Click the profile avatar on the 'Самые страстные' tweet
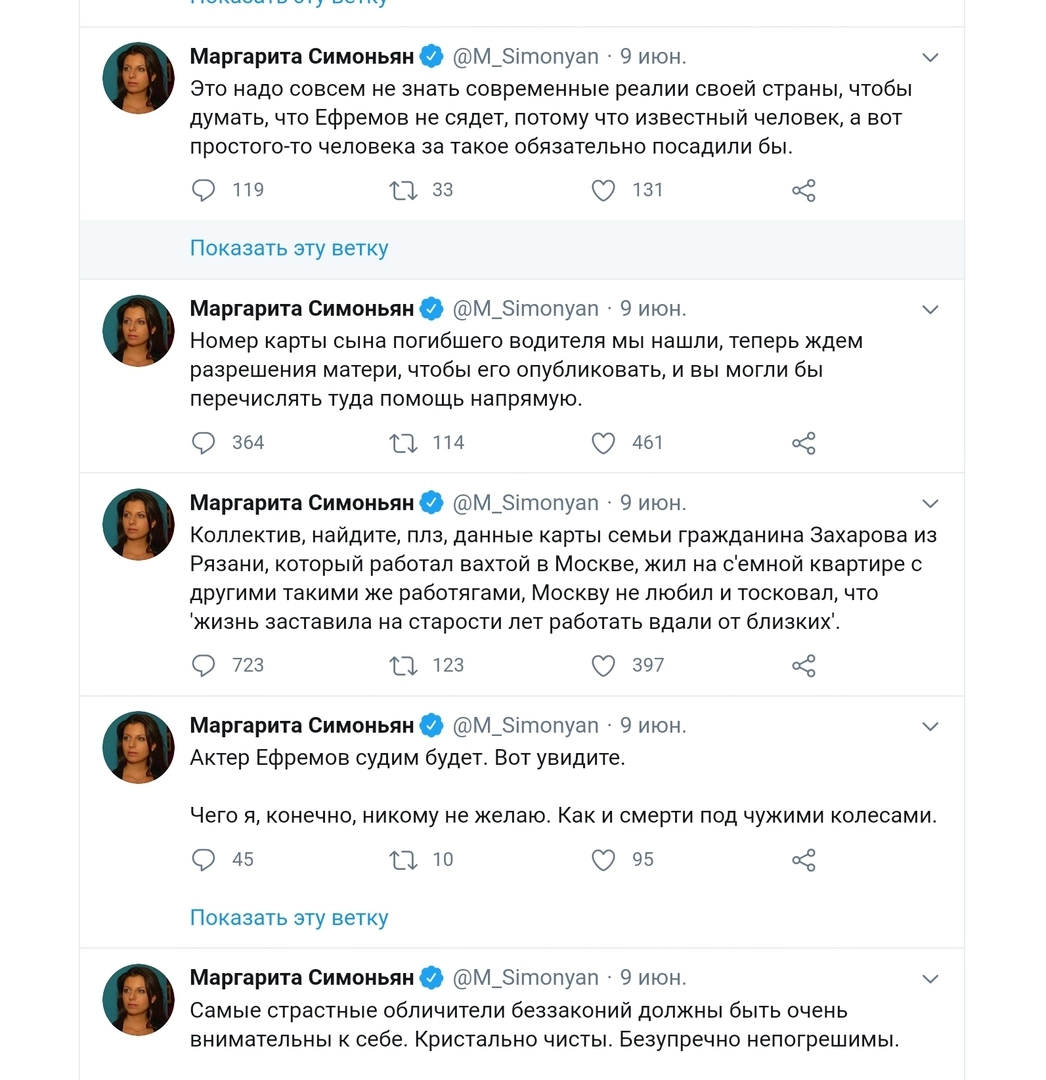The height and width of the screenshot is (1080, 1046). [x=139, y=999]
